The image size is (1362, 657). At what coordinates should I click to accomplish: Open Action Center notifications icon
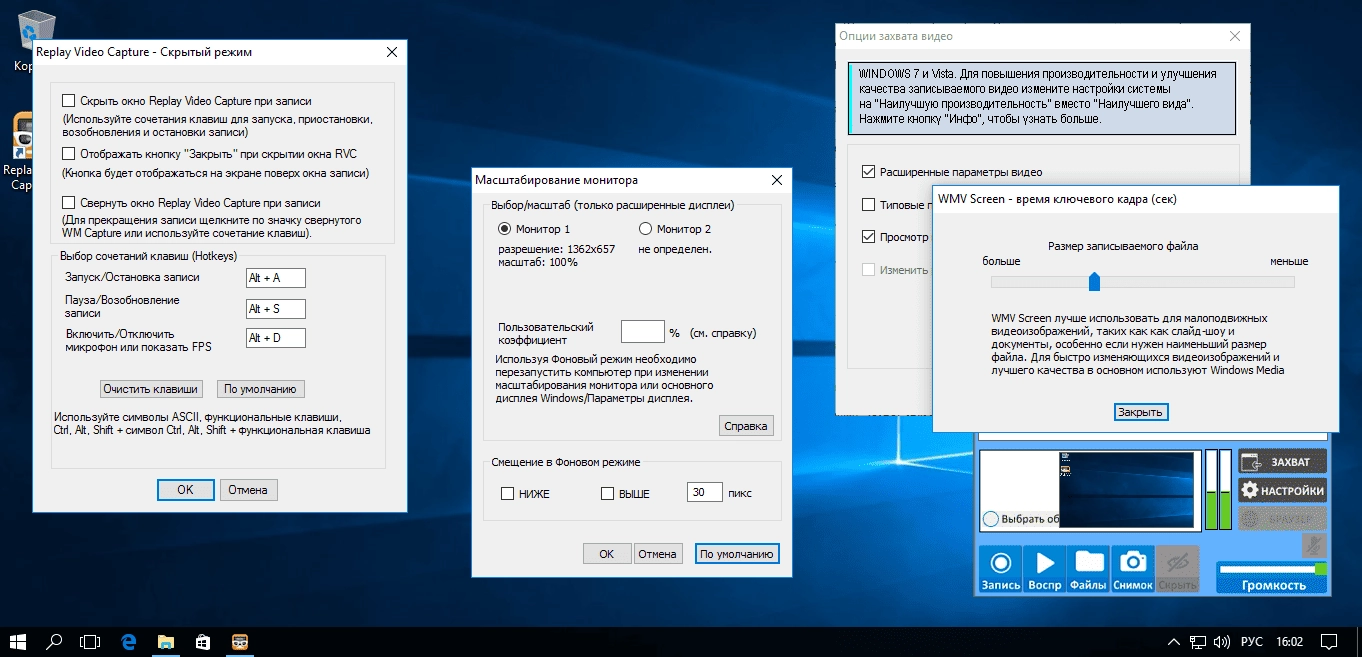[x=1328, y=641]
